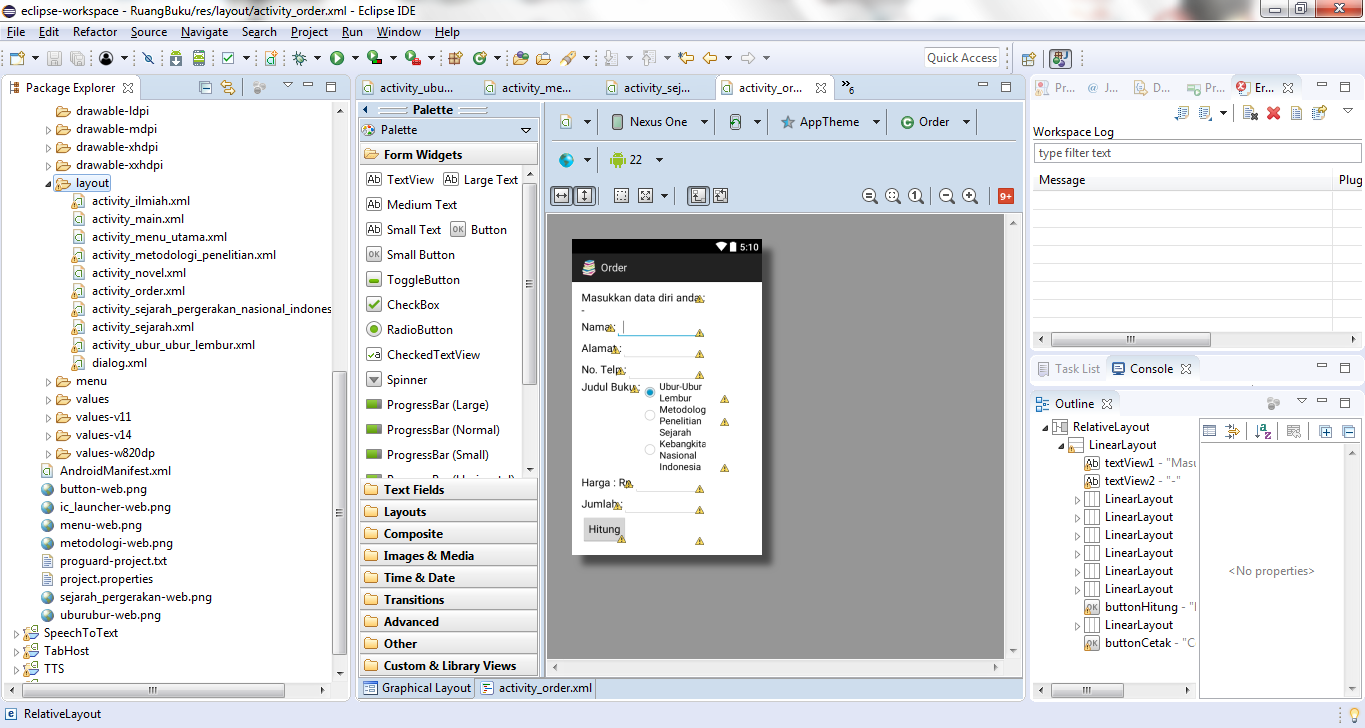Click the Open Type icon in toolbar
Screen dimensions: 1365x728
pyautogui.click(x=520, y=59)
